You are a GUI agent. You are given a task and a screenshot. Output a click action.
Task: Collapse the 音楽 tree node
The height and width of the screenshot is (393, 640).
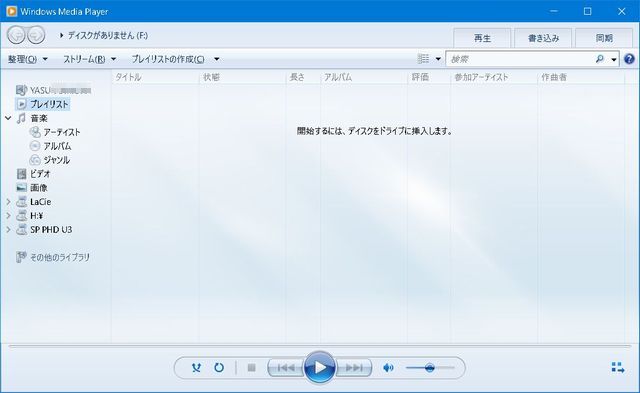[8, 118]
